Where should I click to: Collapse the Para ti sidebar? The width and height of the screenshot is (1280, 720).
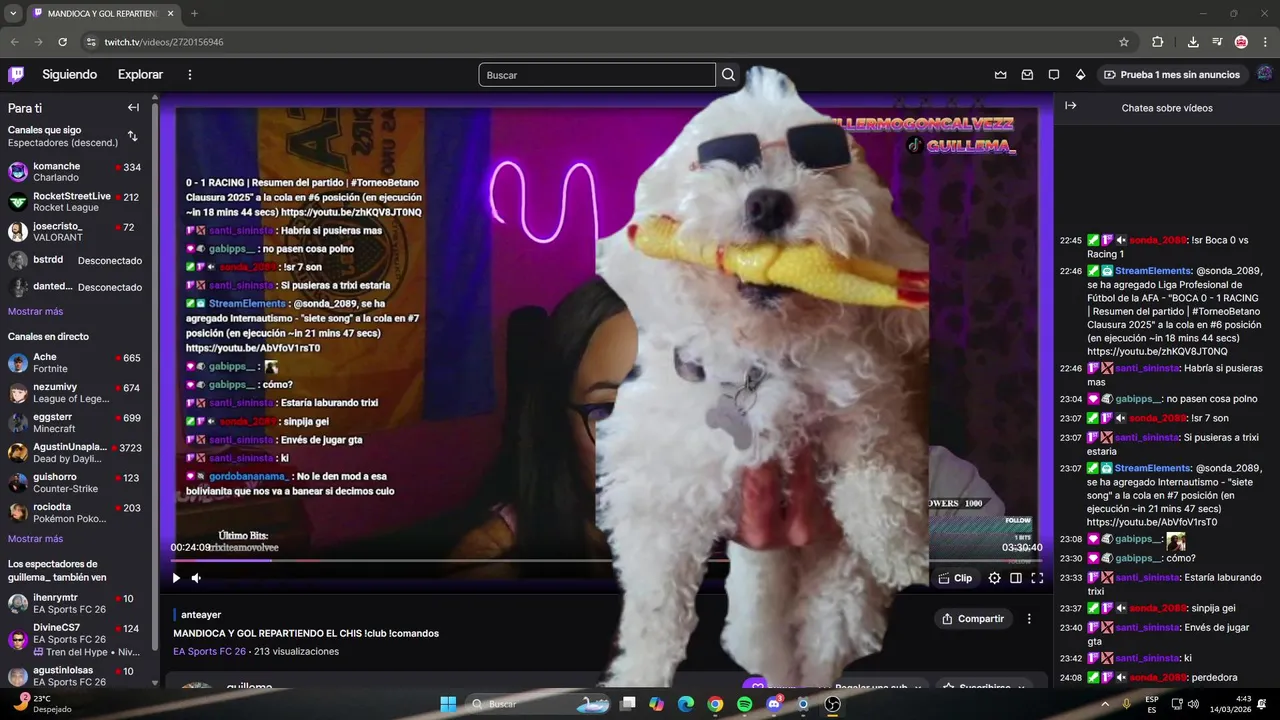[x=133, y=108]
